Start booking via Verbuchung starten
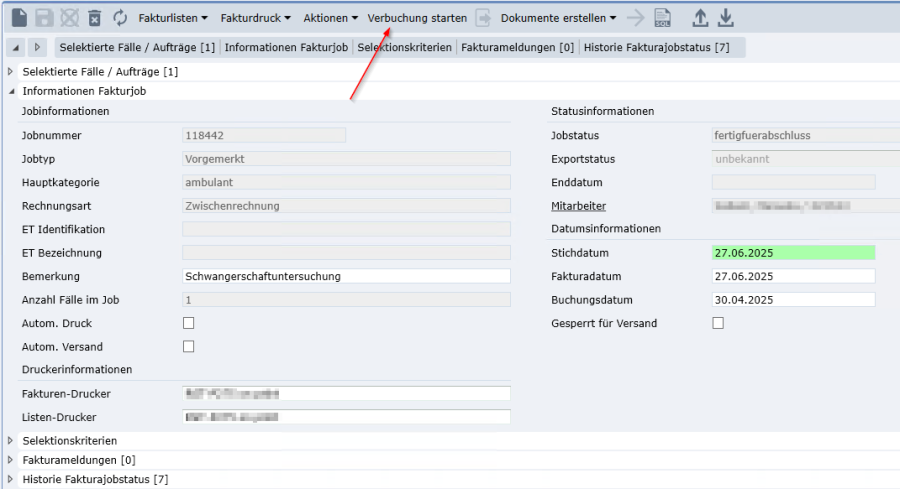 click(x=417, y=18)
